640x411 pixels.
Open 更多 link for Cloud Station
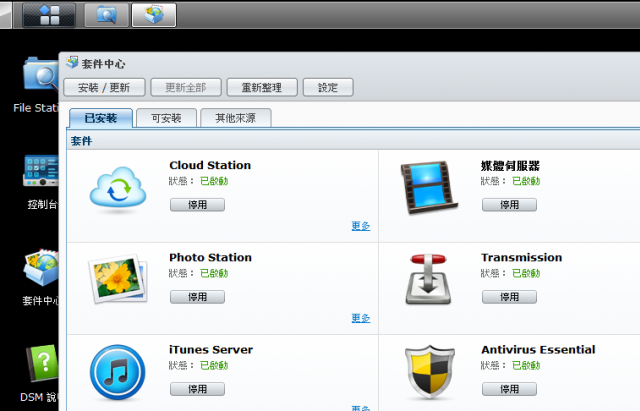coord(361,226)
